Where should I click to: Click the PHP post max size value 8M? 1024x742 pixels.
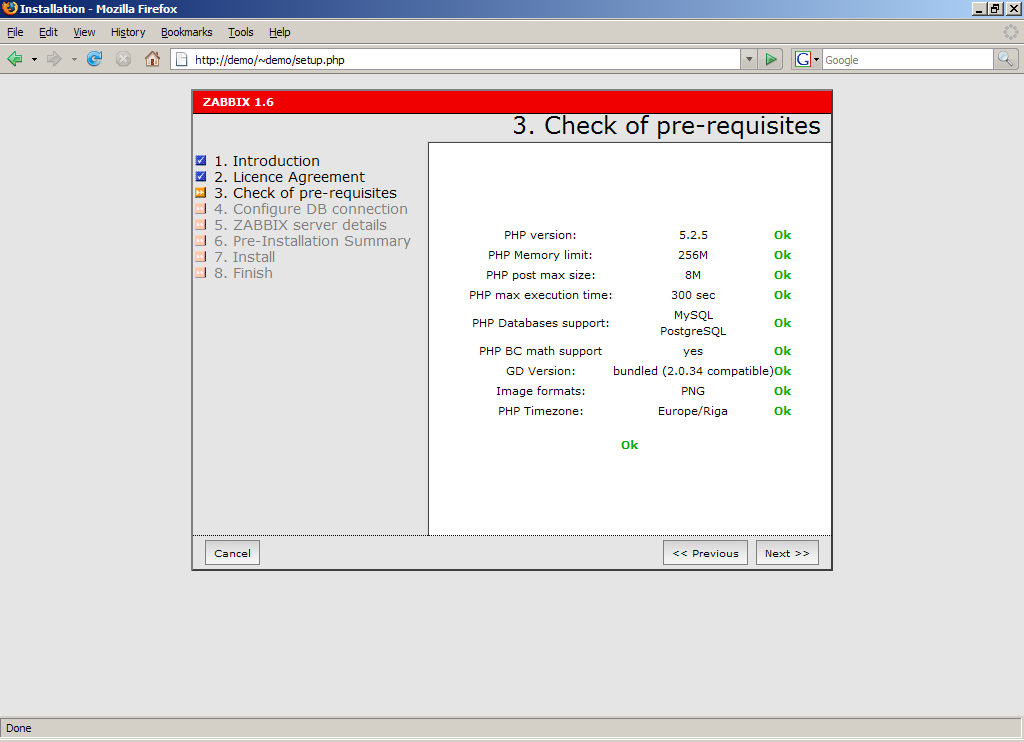pos(693,275)
